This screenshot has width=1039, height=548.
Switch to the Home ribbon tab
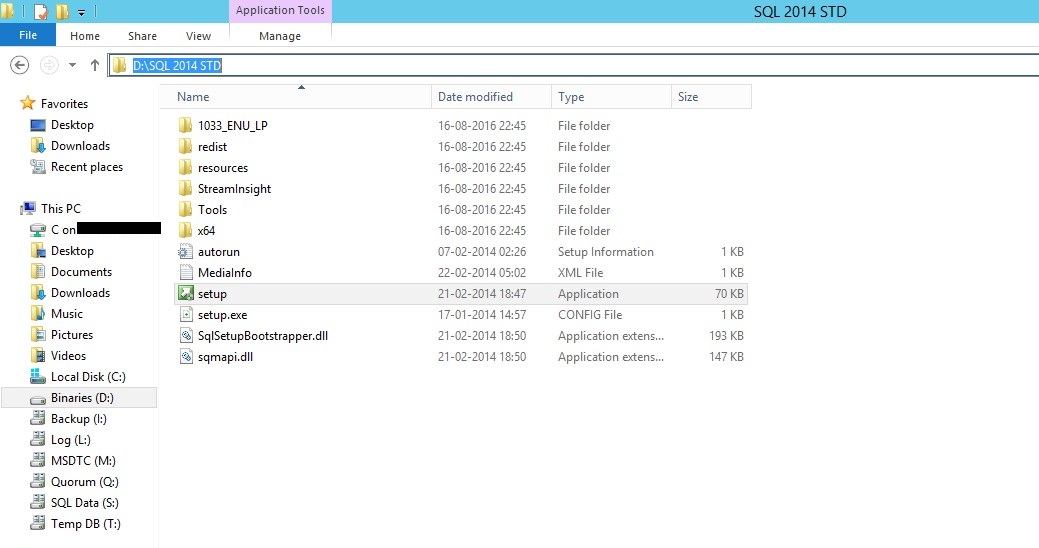pyautogui.click(x=85, y=36)
